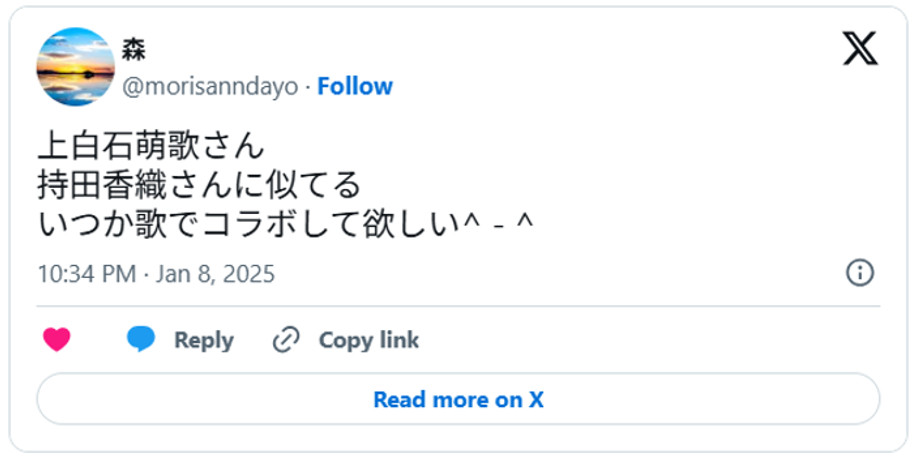Click the Reply text label

pyautogui.click(x=203, y=340)
